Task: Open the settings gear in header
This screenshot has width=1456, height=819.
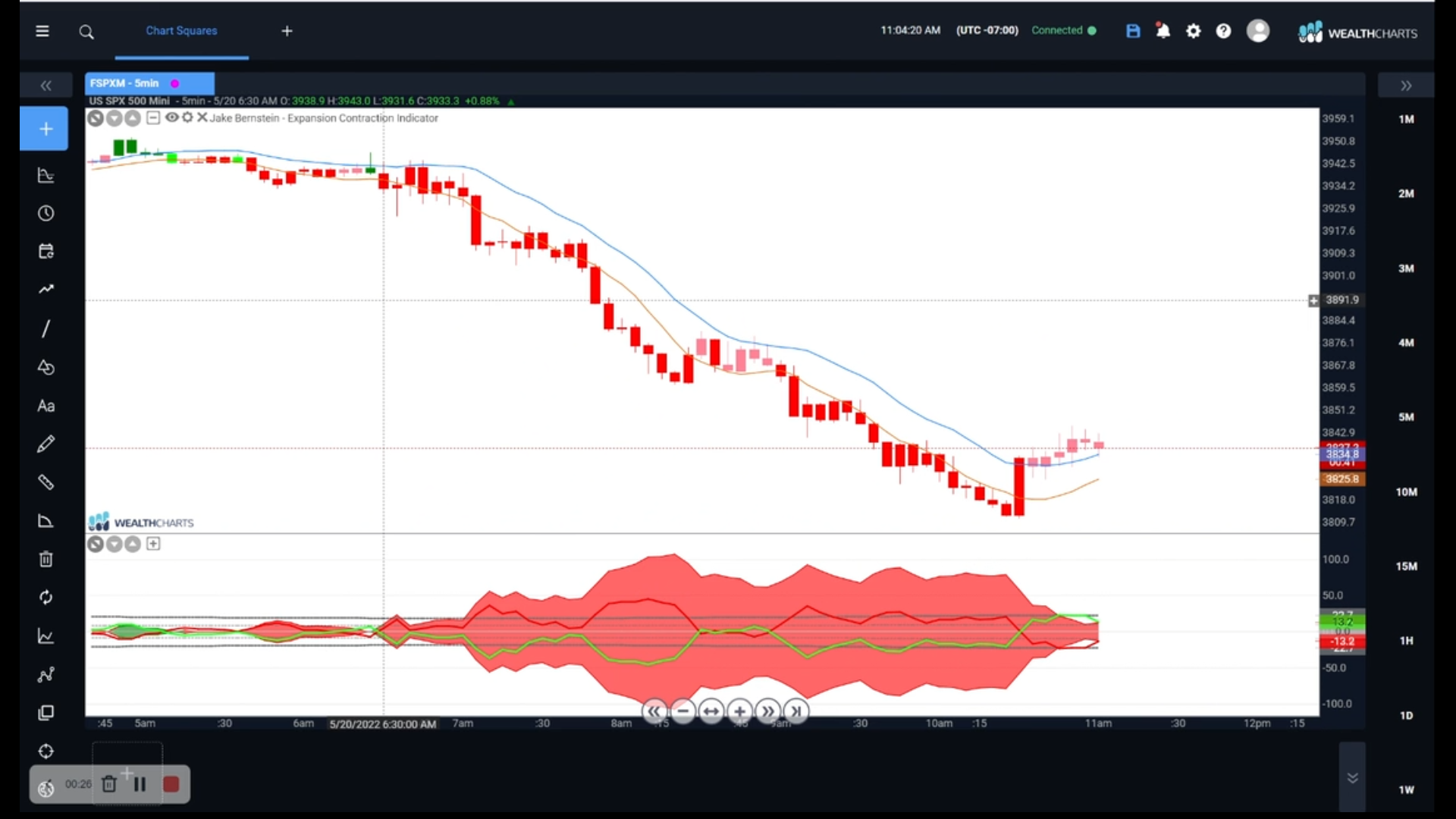Action: coord(1194,31)
